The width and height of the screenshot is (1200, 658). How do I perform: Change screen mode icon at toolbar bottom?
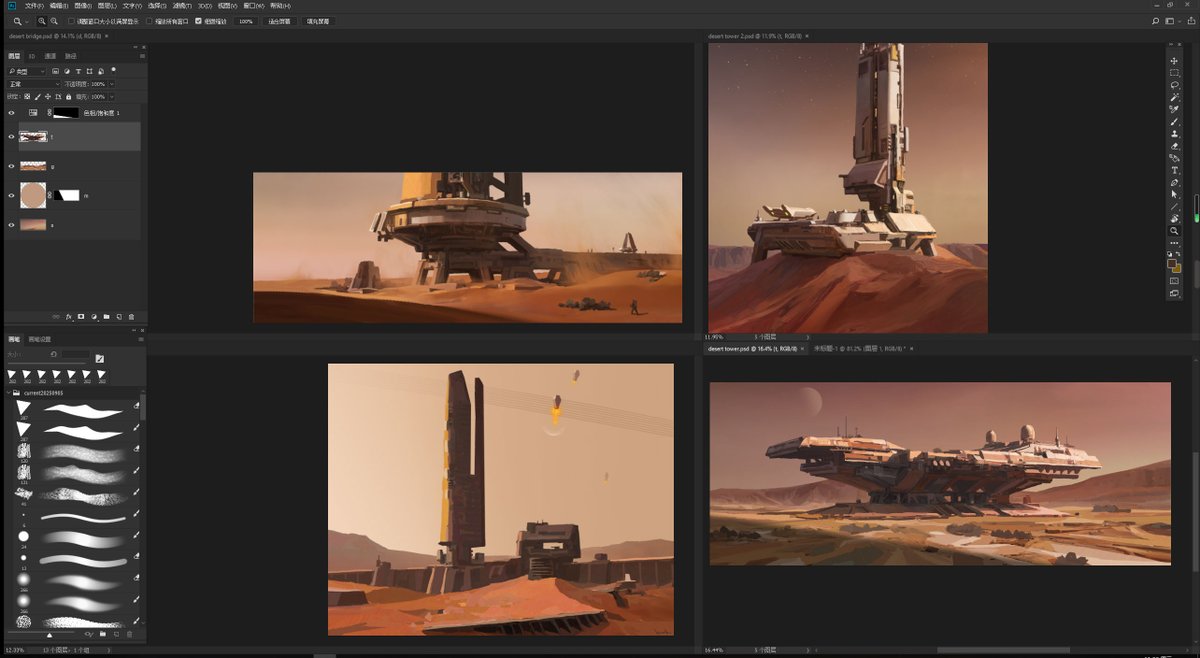[x=1174, y=293]
